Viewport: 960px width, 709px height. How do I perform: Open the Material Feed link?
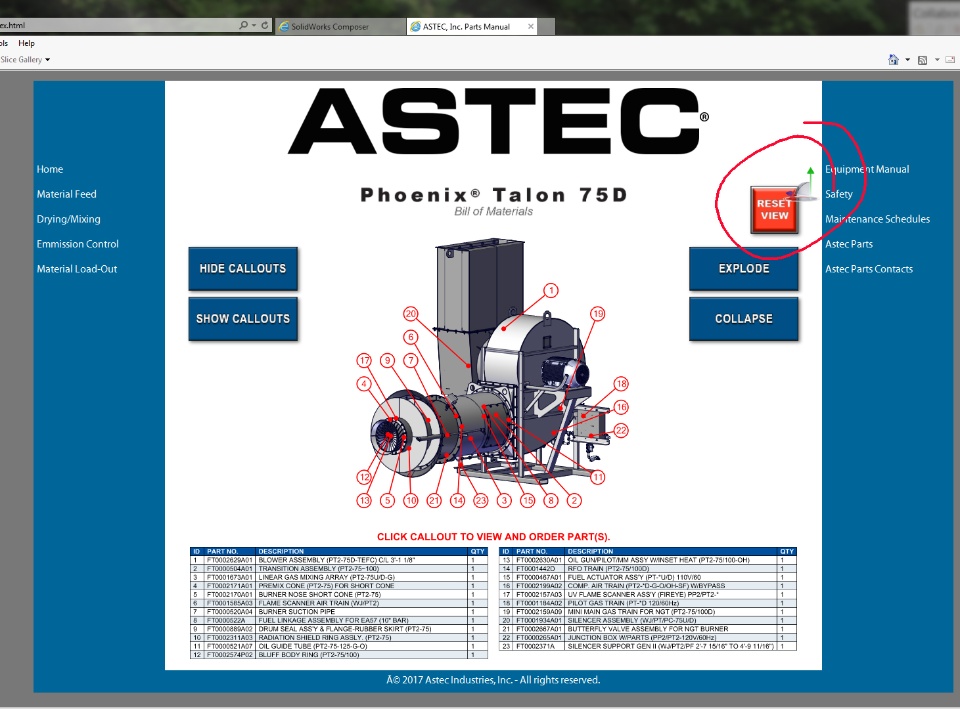(x=66, y=194)
